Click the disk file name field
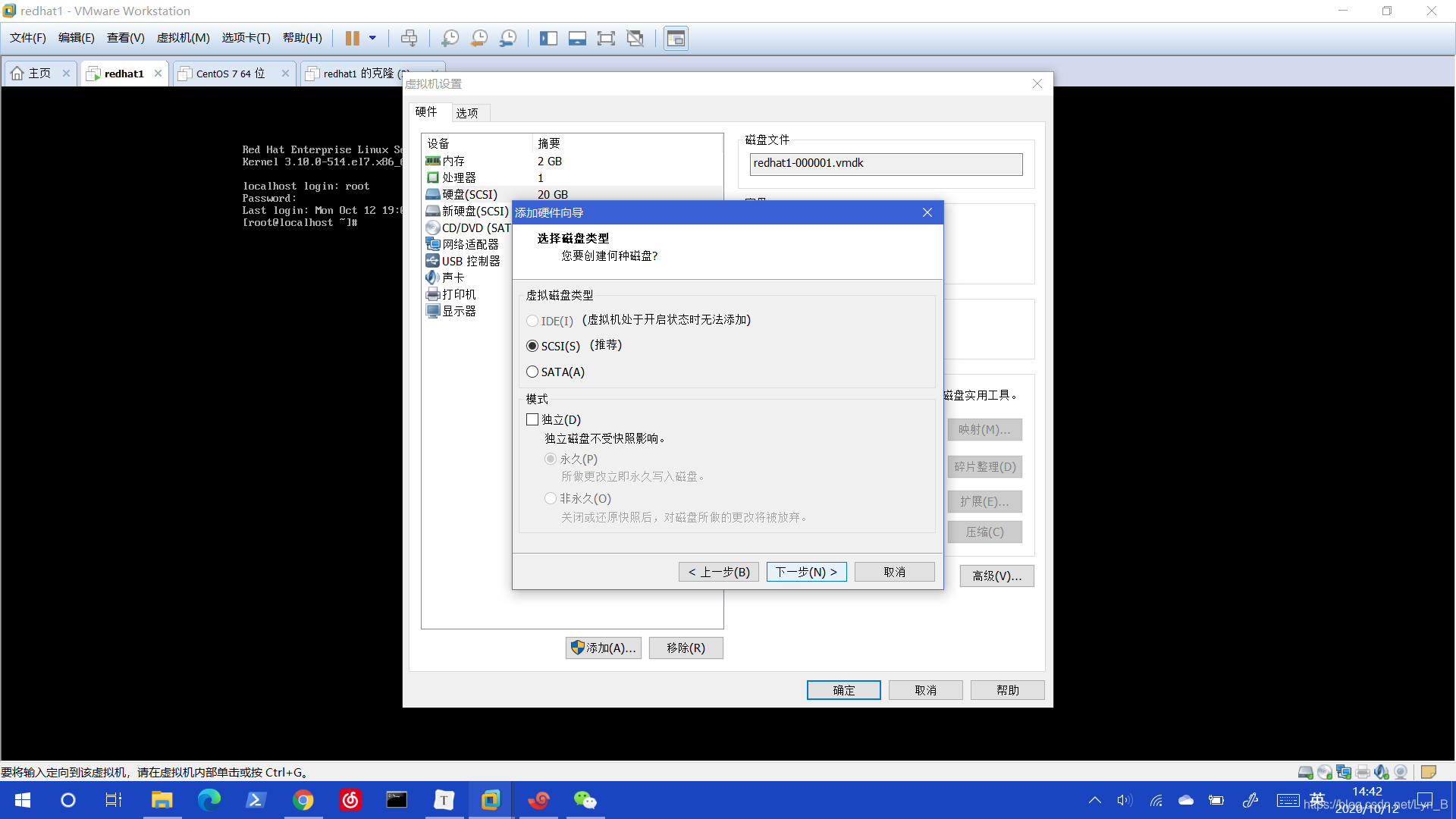 (x=886, y=164)
